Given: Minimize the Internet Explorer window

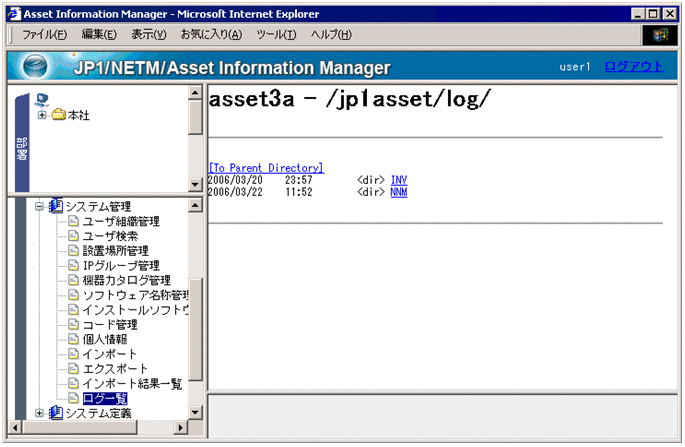Looking at the screenshot, I should tap(638, 14).
